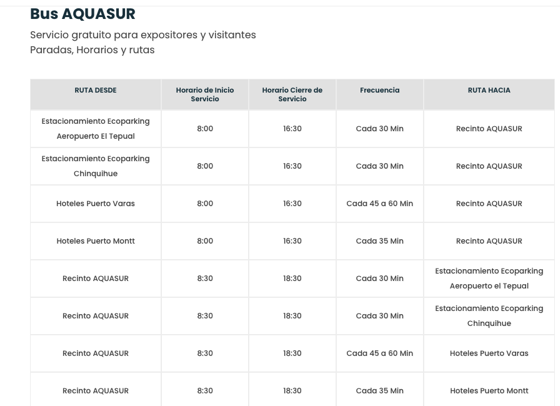Screen dimensions: 560x406
Task: Click destination Hoteles Puerto Varas cell
Action: point(489,354)
